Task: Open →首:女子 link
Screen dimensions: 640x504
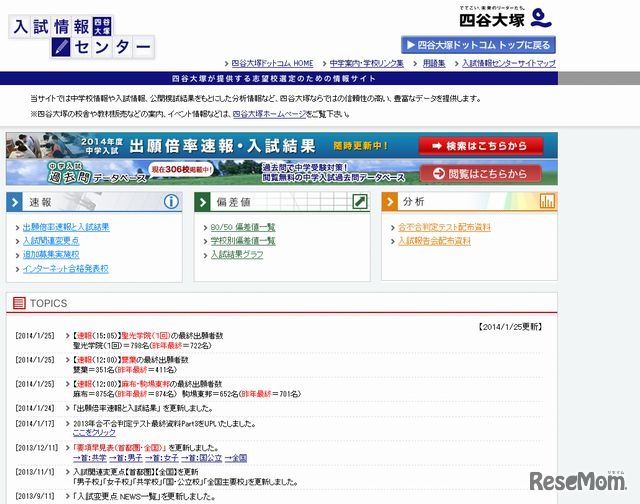Action: [x=162, y=458]
